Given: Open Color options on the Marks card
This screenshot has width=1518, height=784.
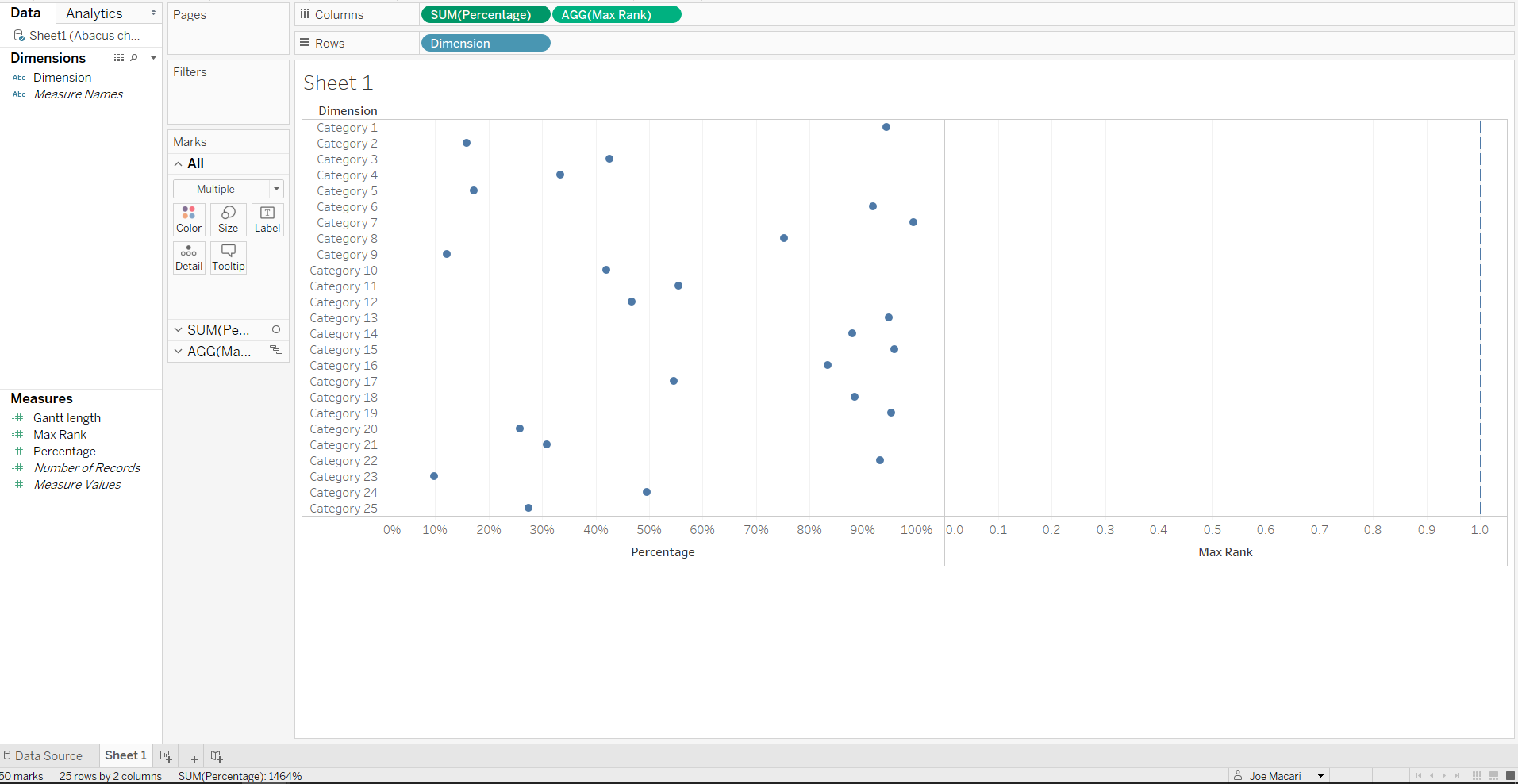Looking at the screenshot, I should coord(188,219).
